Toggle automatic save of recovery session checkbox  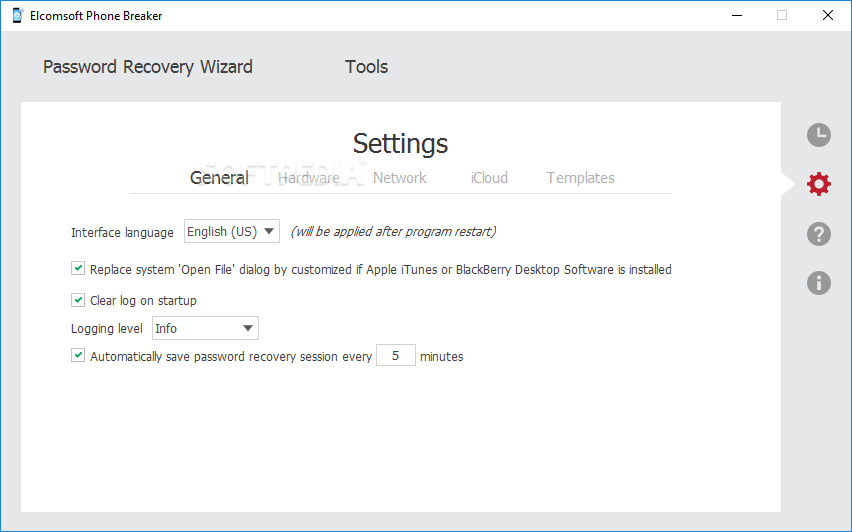(x=78, y=355)
